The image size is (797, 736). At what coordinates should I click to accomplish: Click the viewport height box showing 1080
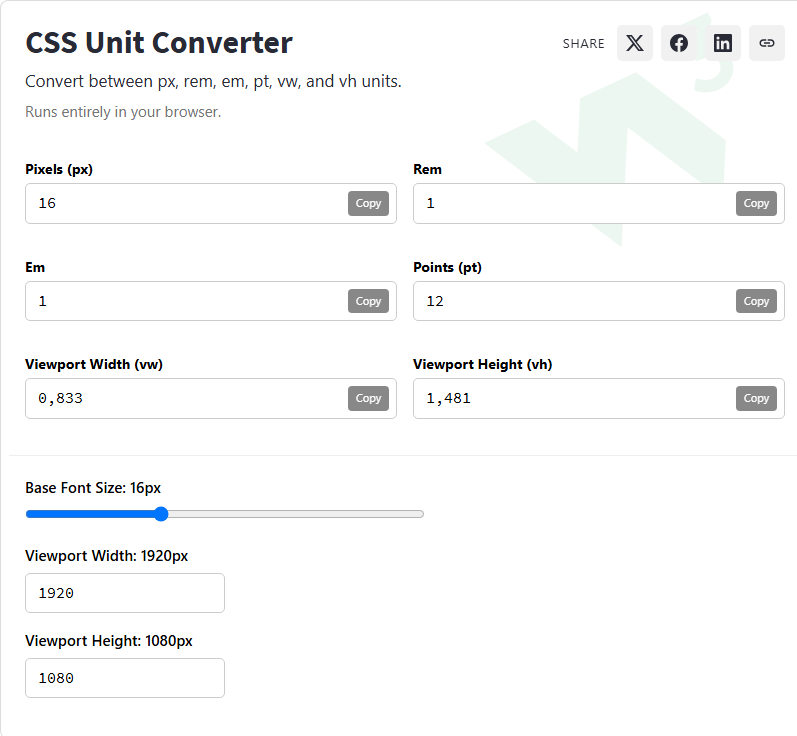pyautogui.click(x=125, y=678)
